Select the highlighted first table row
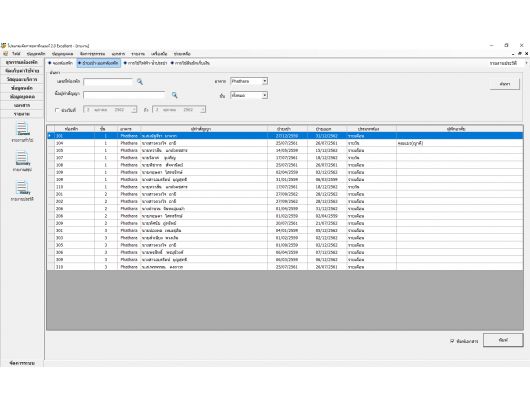 pyautogui.click(x=285, y=136)
